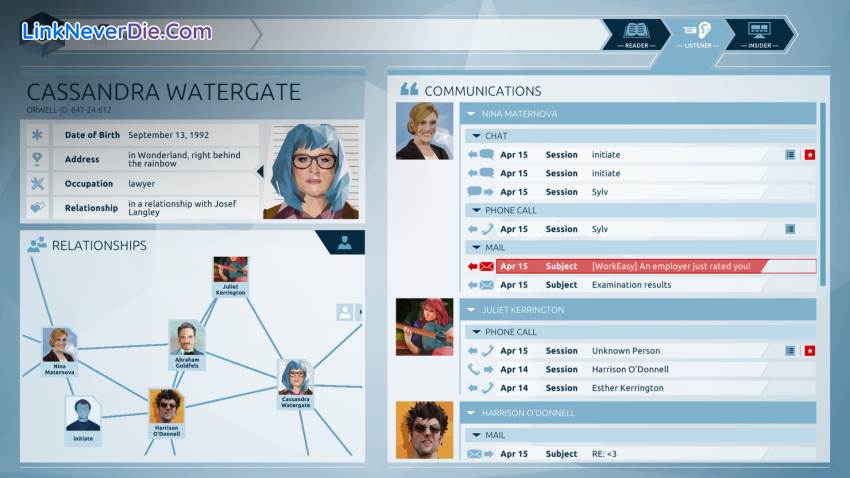850x478 pixels.
Task: Open the highlighted WorkEasy employer rated mail
Action: tap(656, 266)
